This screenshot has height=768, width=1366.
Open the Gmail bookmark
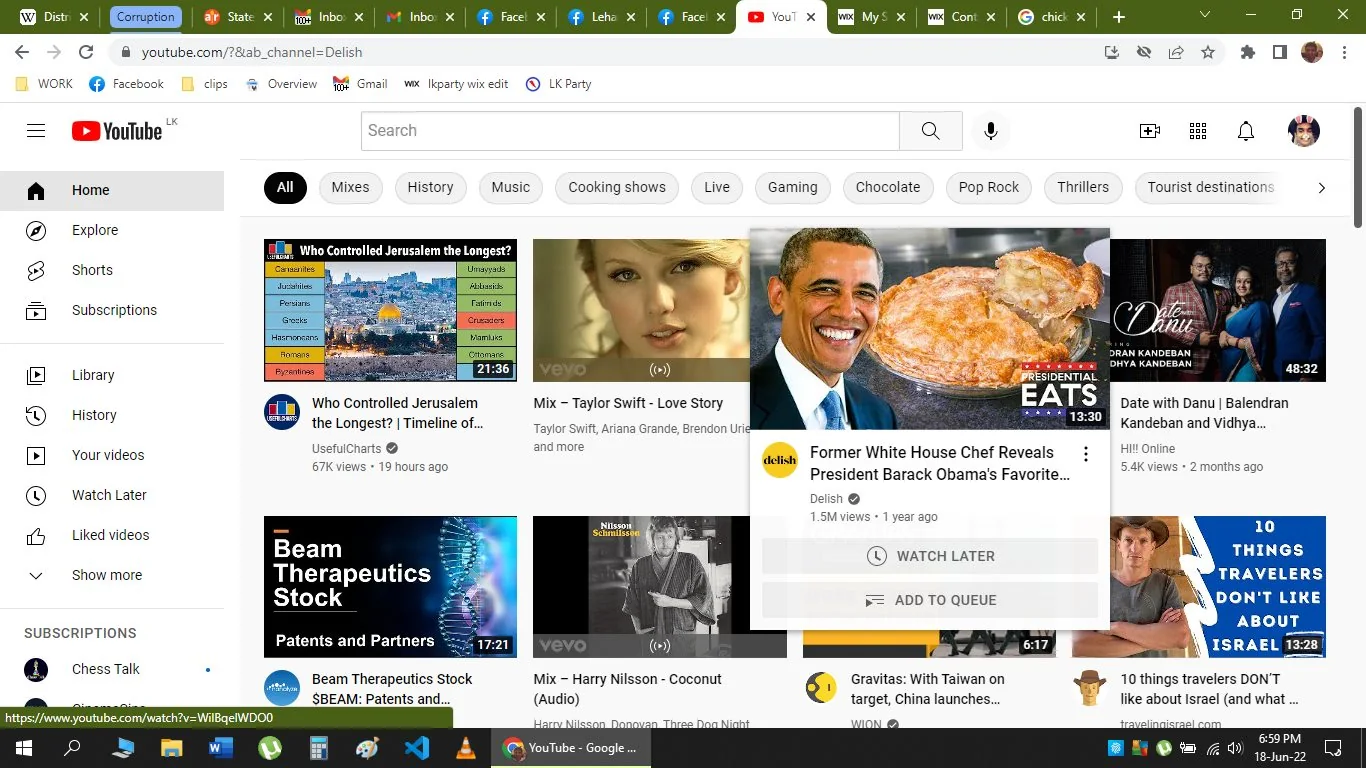[360, 84]
